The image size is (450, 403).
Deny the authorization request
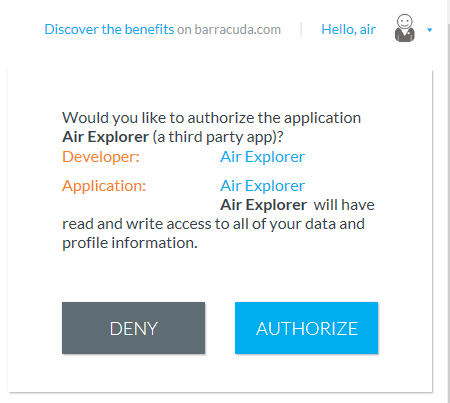click(x=133, y=328)
